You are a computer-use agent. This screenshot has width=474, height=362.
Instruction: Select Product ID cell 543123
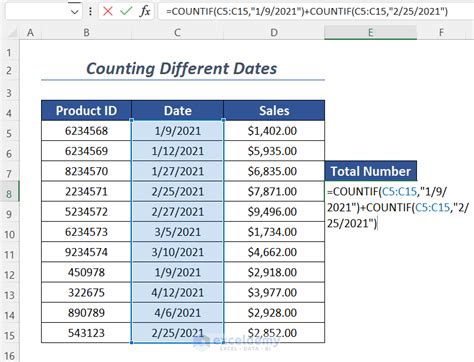(86, 333)
